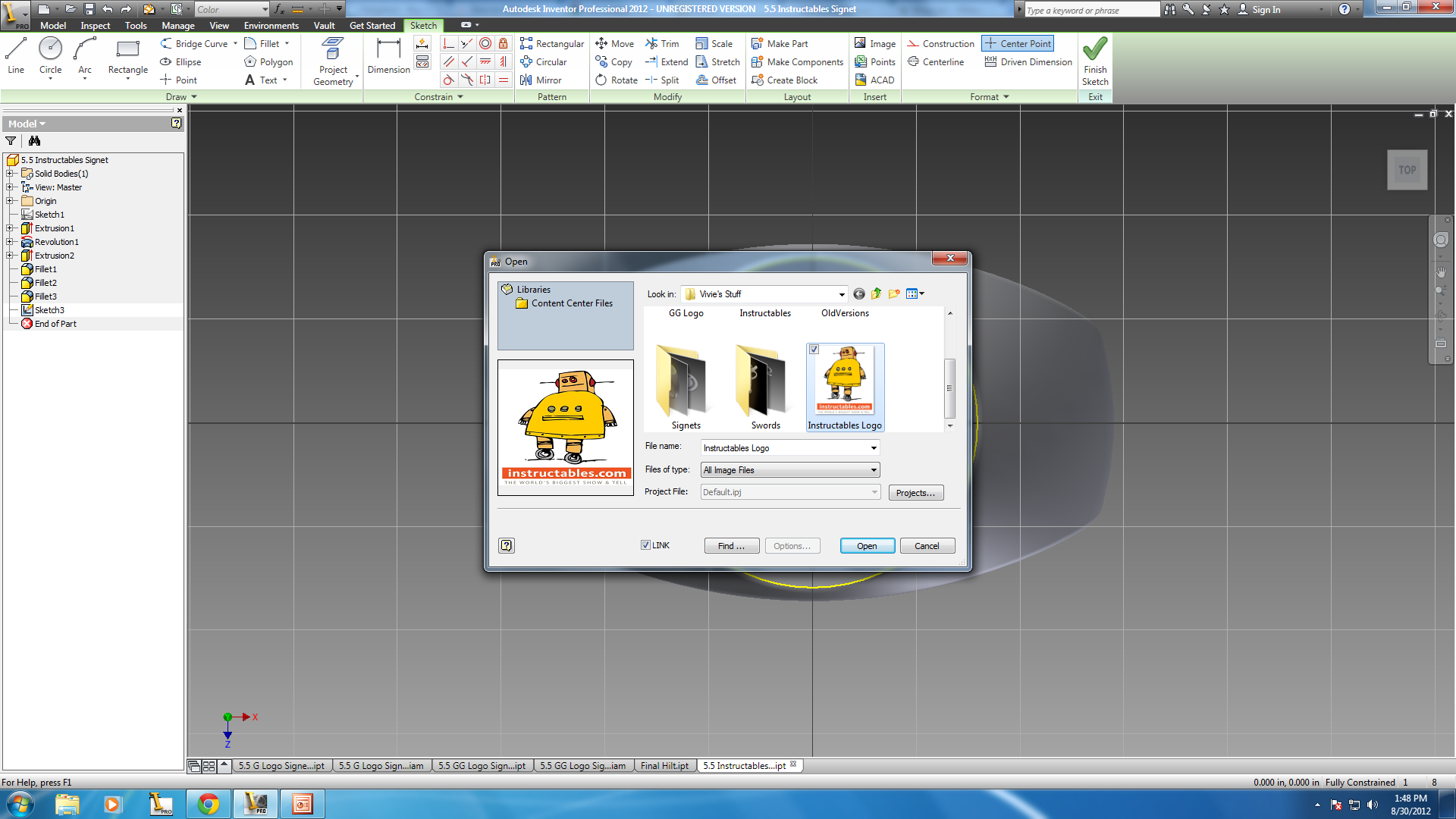Viewport: 1456px width, 819px height.
Task: Toggle checkbox on Instructables Logo thumbnail
Action: pos(814,349)
